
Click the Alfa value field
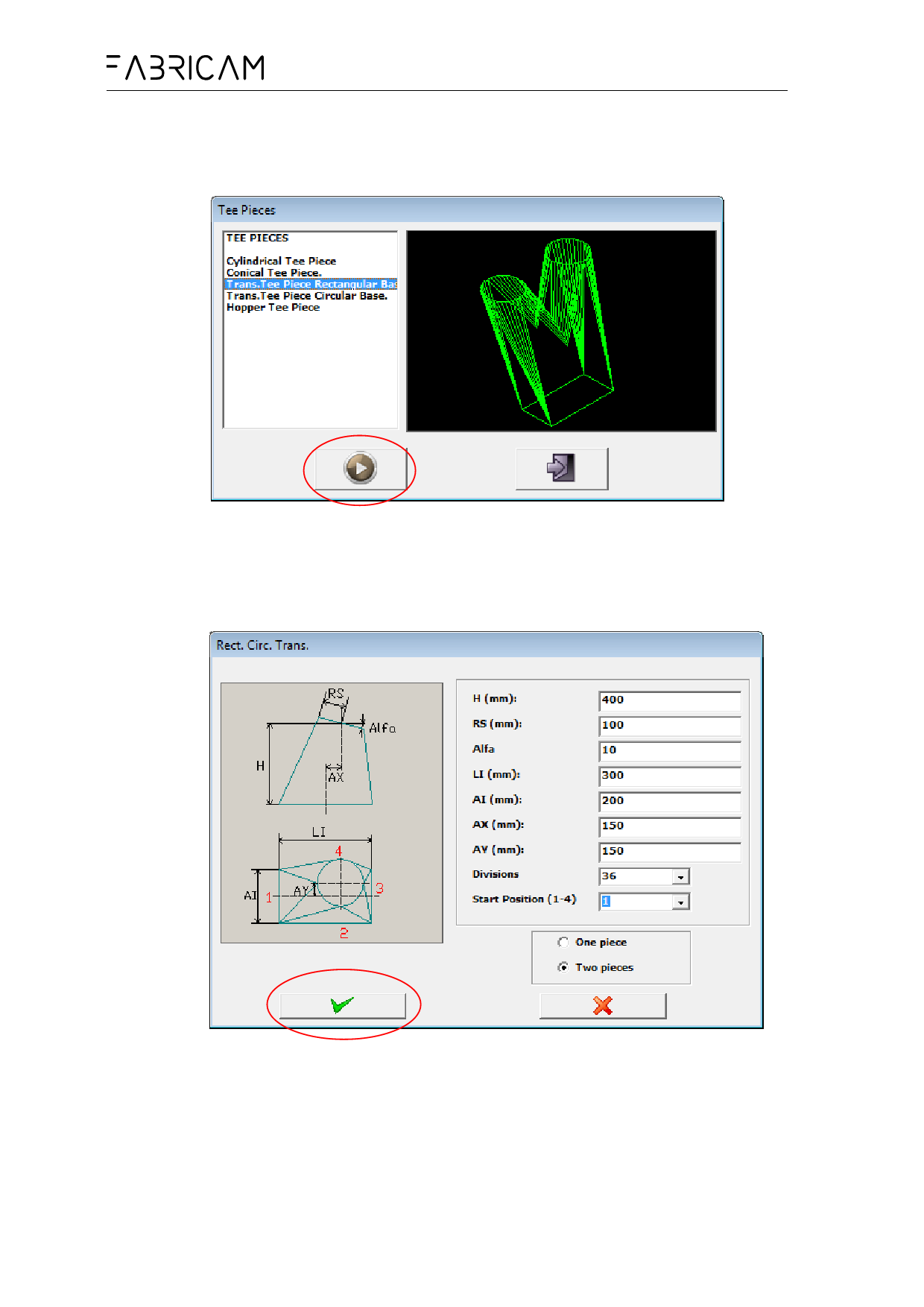pyautogui.click(x=668, y=750)
